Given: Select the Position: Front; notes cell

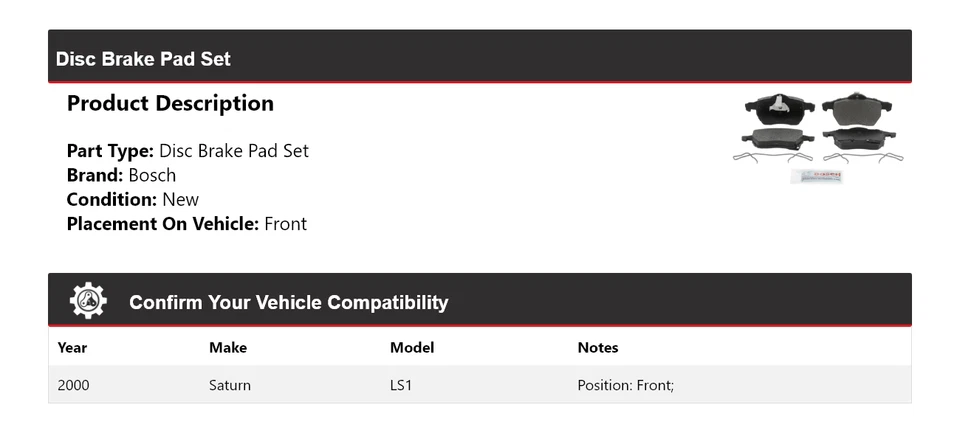Looking at the screenshot, I should click(626, 385).
